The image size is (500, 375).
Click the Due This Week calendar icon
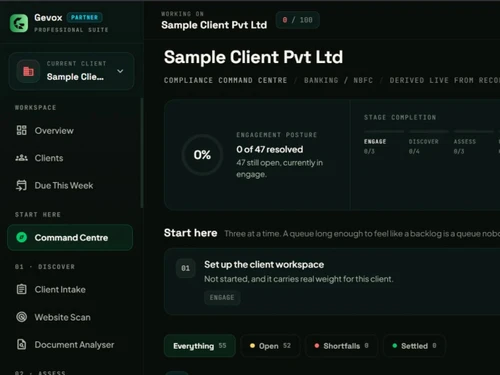coord(21,185)
